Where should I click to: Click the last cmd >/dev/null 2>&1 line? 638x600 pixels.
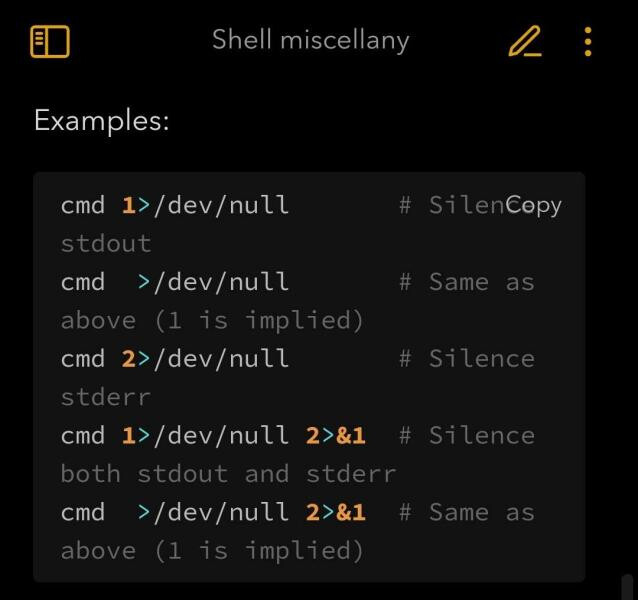tap(213, 513)
